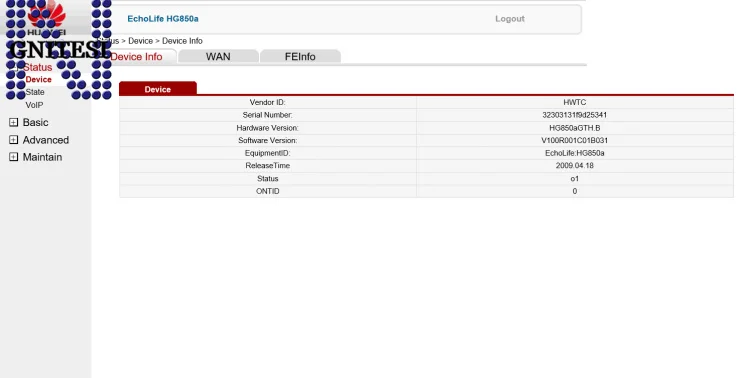Click the V100R001C01B031 software value
This screenshot has height=378, width=750.
(x=574, y=140)
